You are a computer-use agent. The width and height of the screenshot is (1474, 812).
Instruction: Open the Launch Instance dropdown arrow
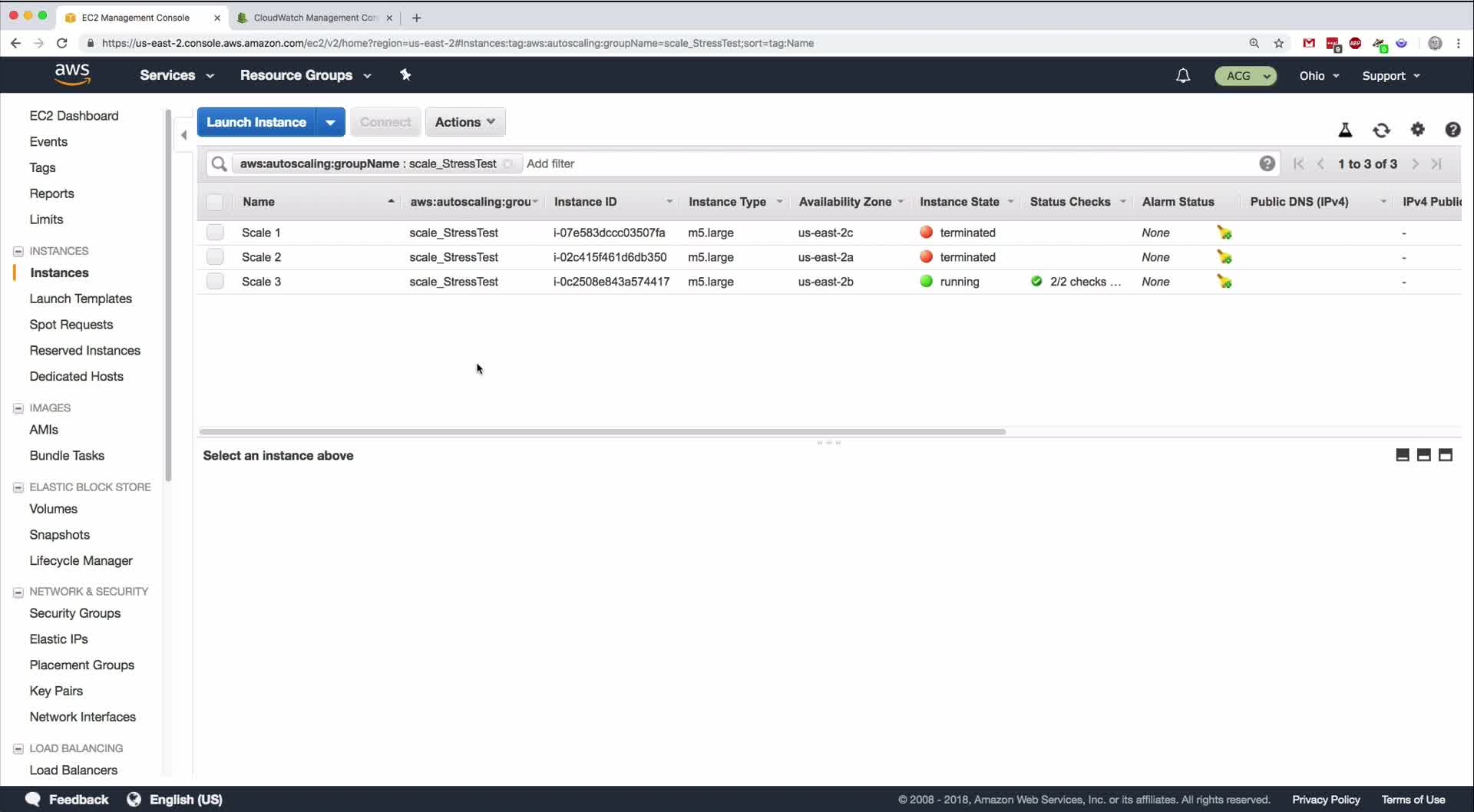pyautogui.click(x=330, y=122)
